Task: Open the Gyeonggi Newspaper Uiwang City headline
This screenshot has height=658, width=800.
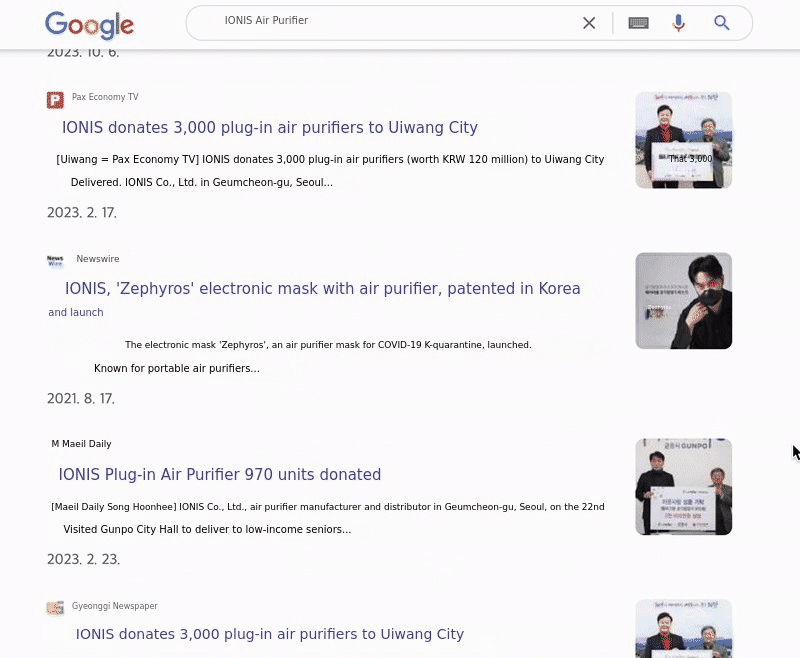Action: coord(270,634)
